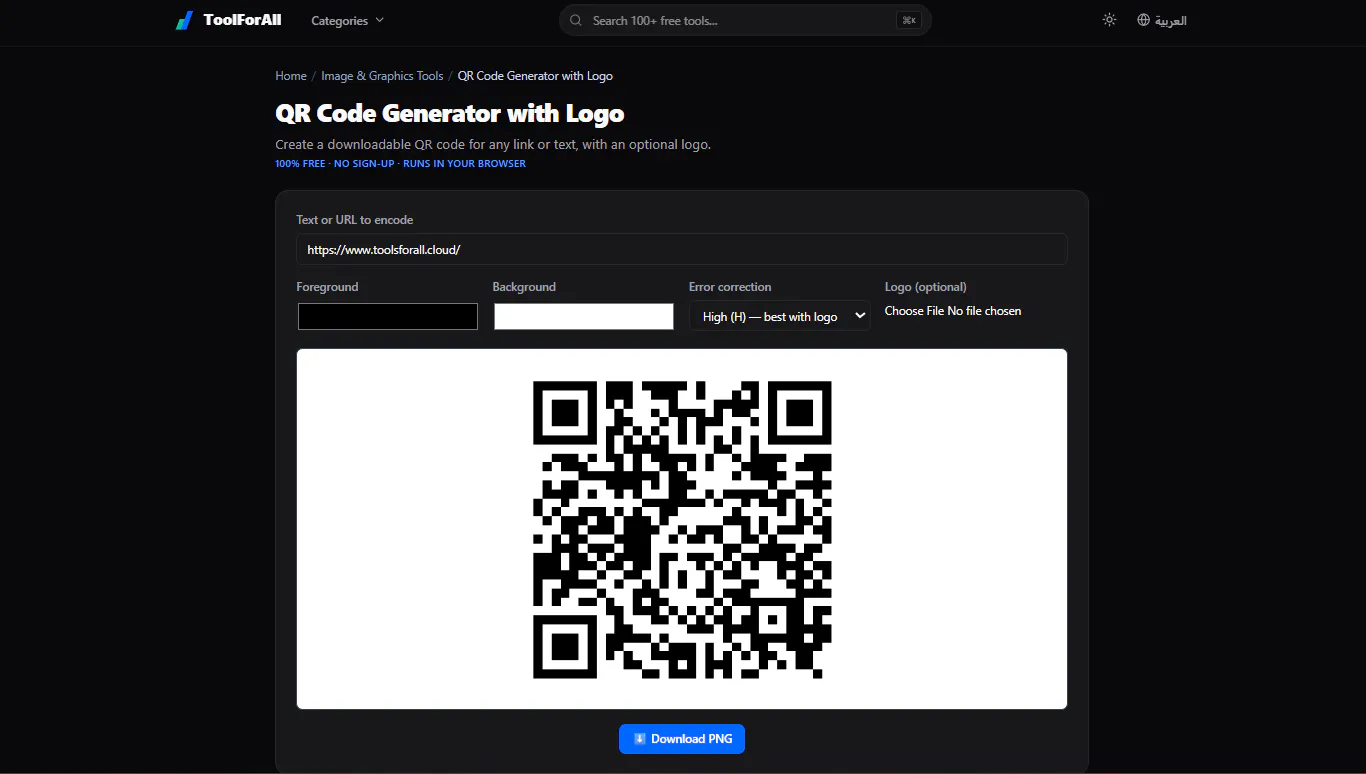Open Image & Graphics Tools breadcrumb
Screen dimensions: 1366x774
382,76
